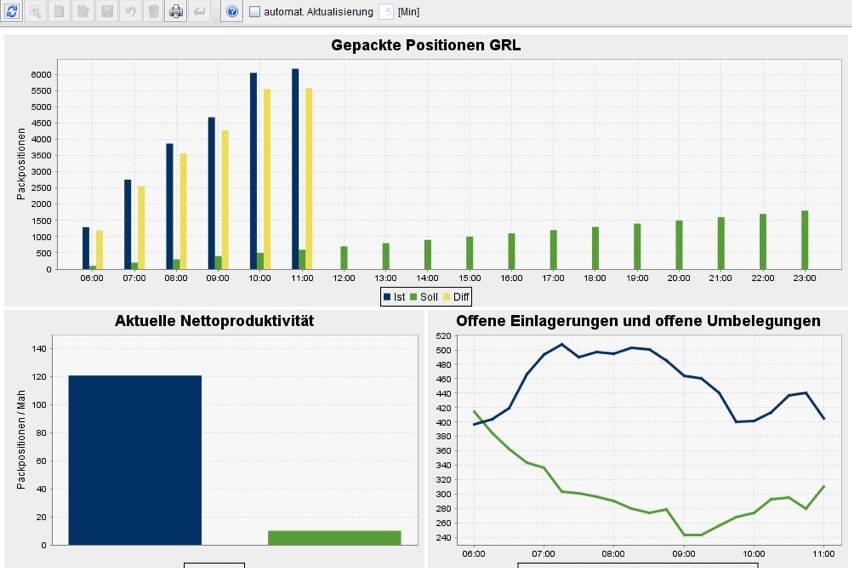
Task: Click the green Soll legend swatch
Action: (414, 296)
